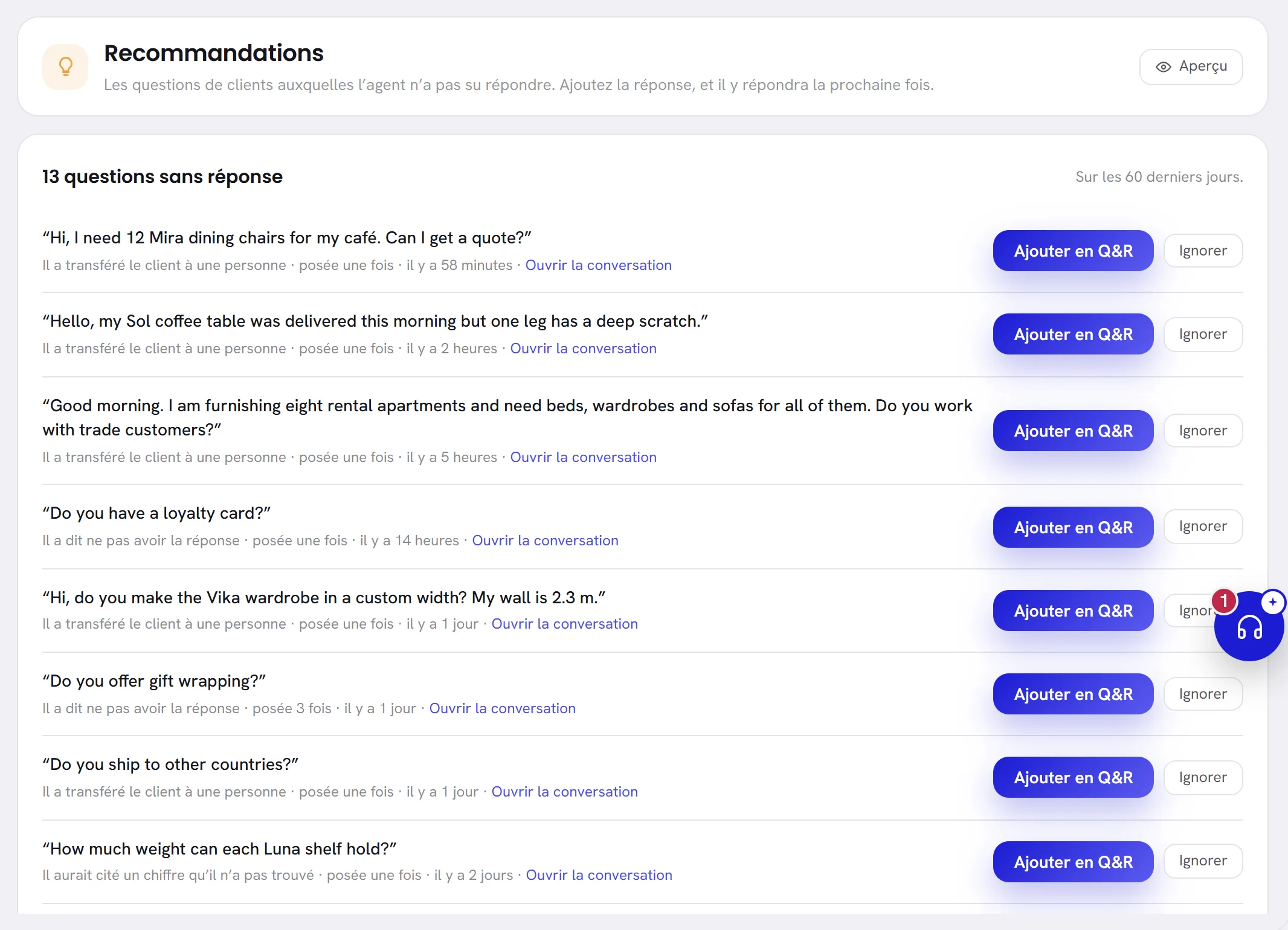The image size is (1288, 930).
Task: Open conversation about loyalty card
Action: [545, 540]
